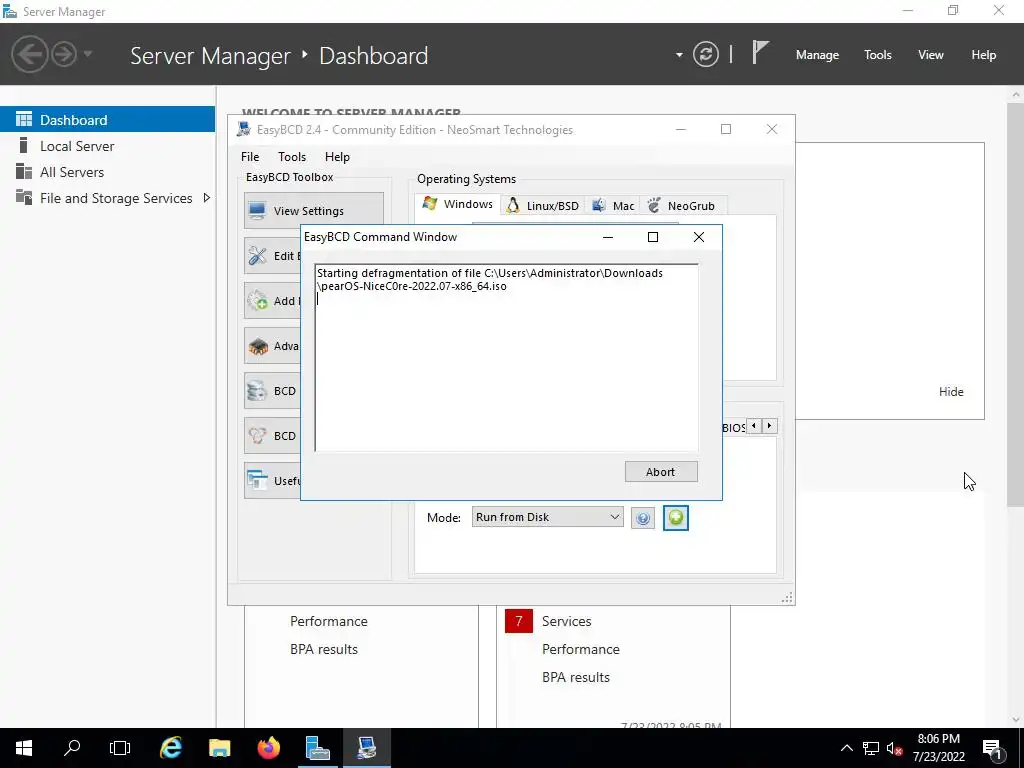Open the File menu in EasyBCD
The height and width of the screenshot is (768, 1024).
coord(249,157)
